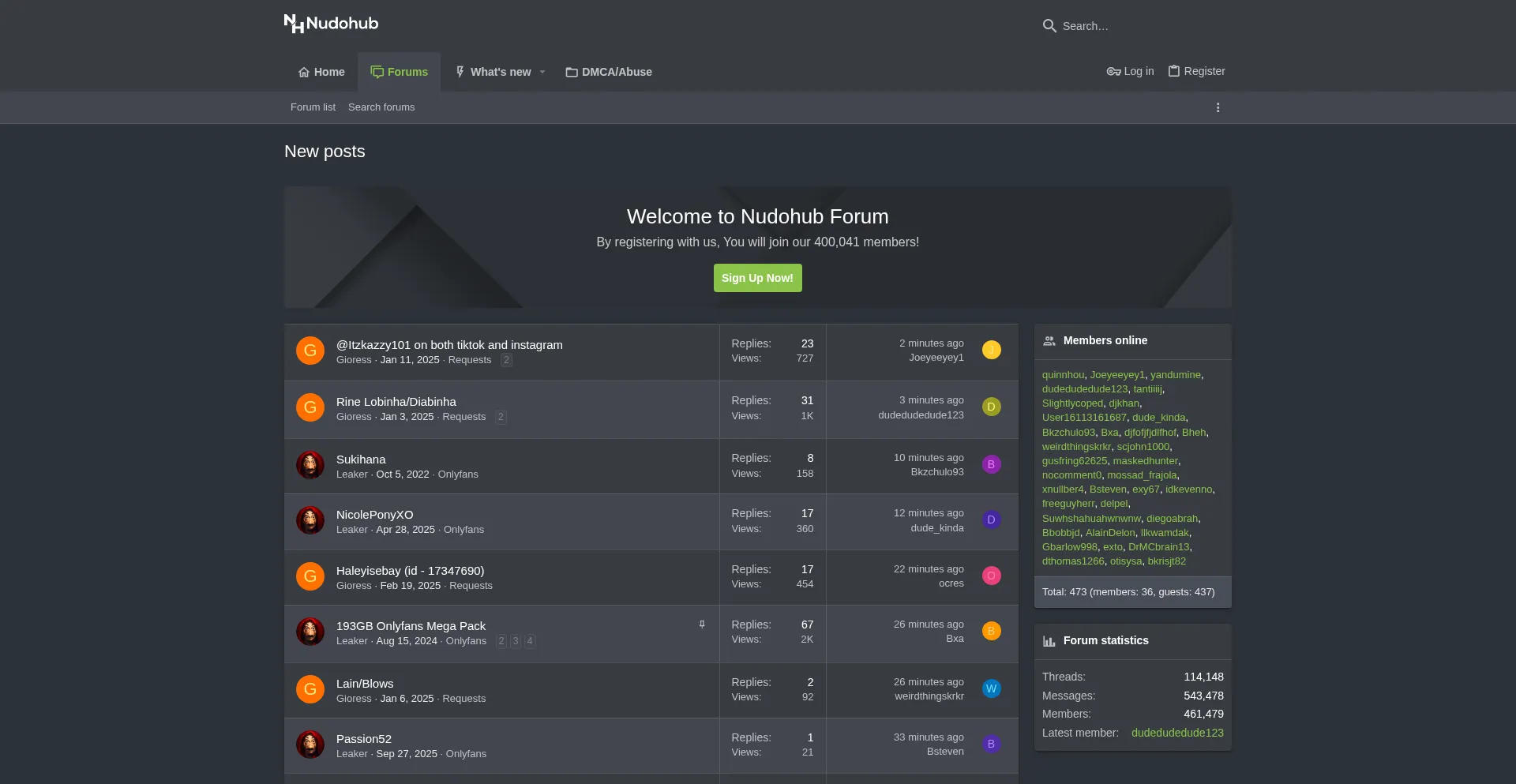The height and width of the screenshot is (784, 1516).
Task: Click Bxa orange B avatar
Action: (992, 631)
